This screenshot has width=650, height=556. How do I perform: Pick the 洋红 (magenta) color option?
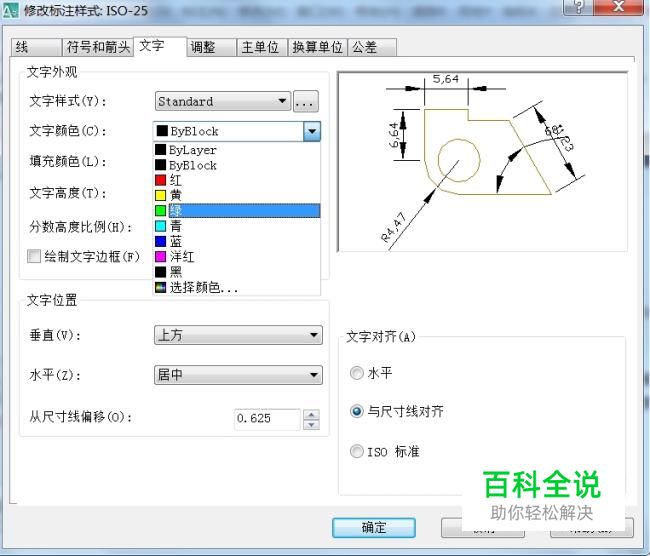click(x=237, y=257)
